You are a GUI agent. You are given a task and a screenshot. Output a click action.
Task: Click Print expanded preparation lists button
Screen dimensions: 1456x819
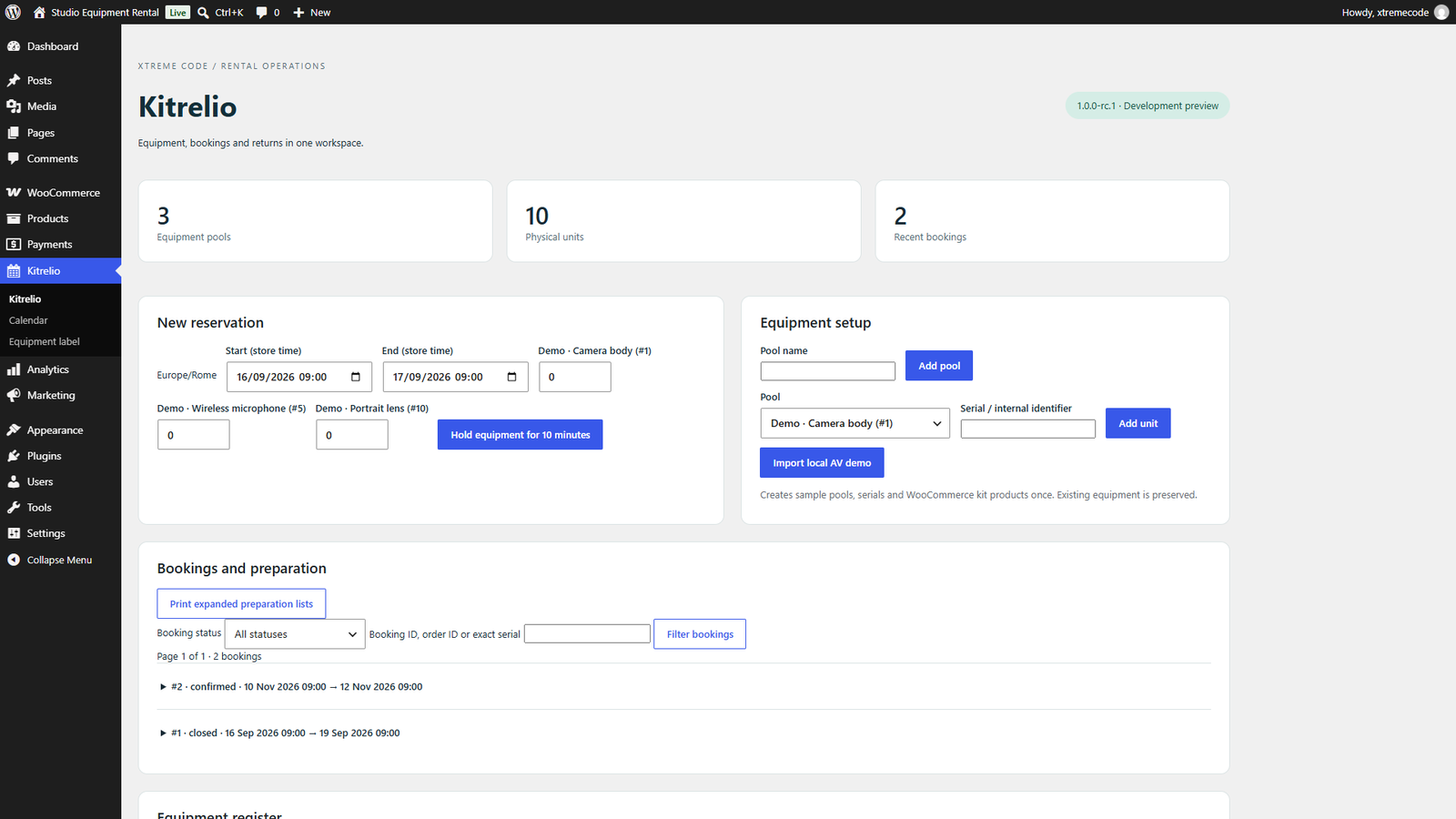click(x=241, y=604)
